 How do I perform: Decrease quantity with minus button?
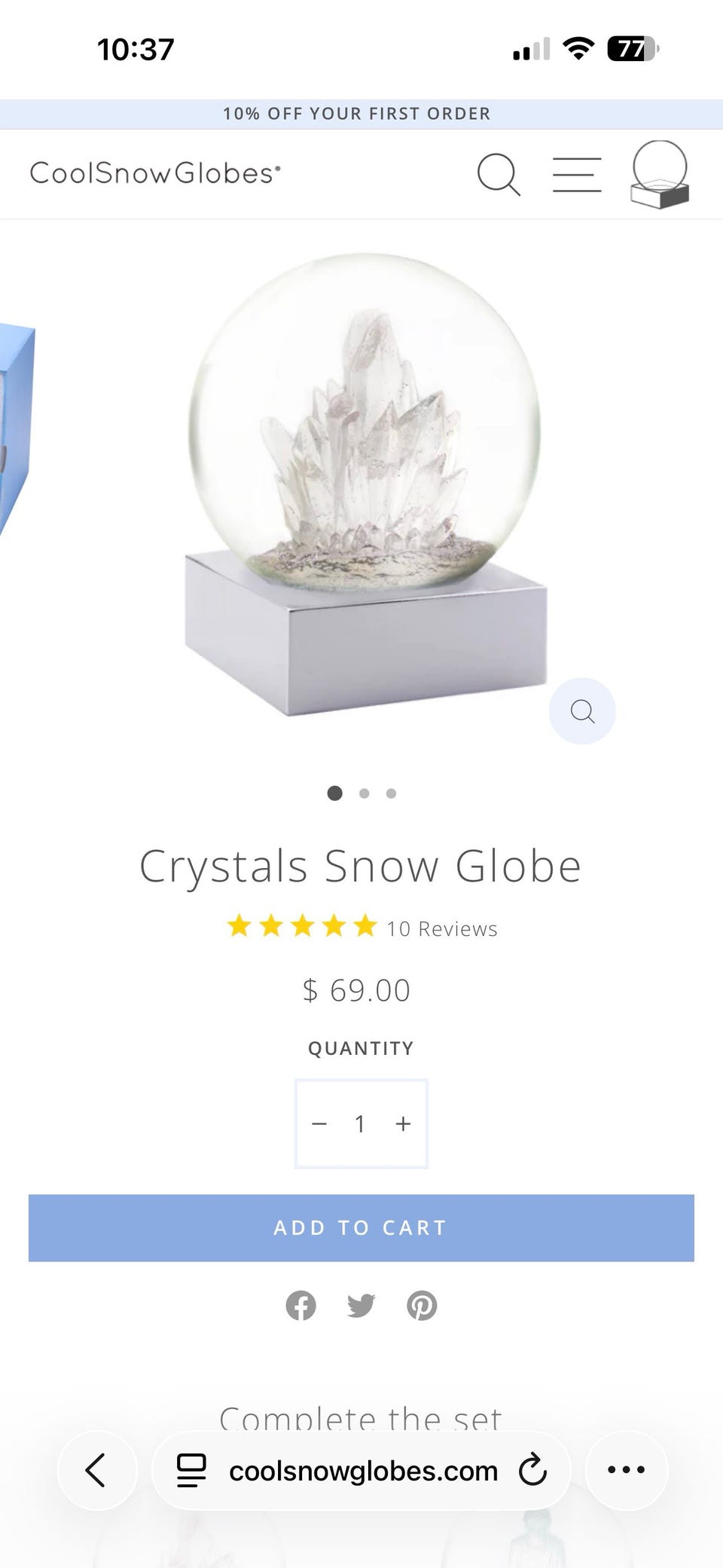[319, 1123]
